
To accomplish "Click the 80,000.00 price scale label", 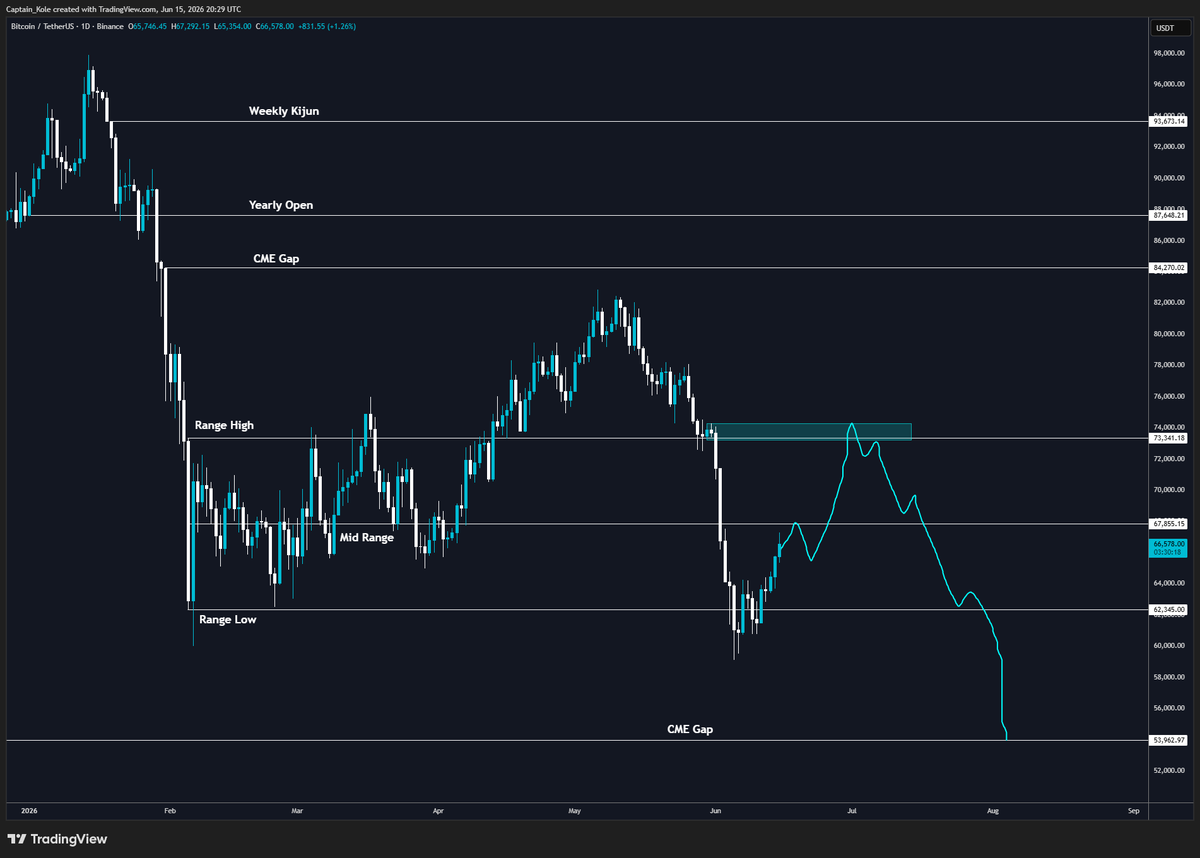I will pyautogui.click(x=1170, y=334).
